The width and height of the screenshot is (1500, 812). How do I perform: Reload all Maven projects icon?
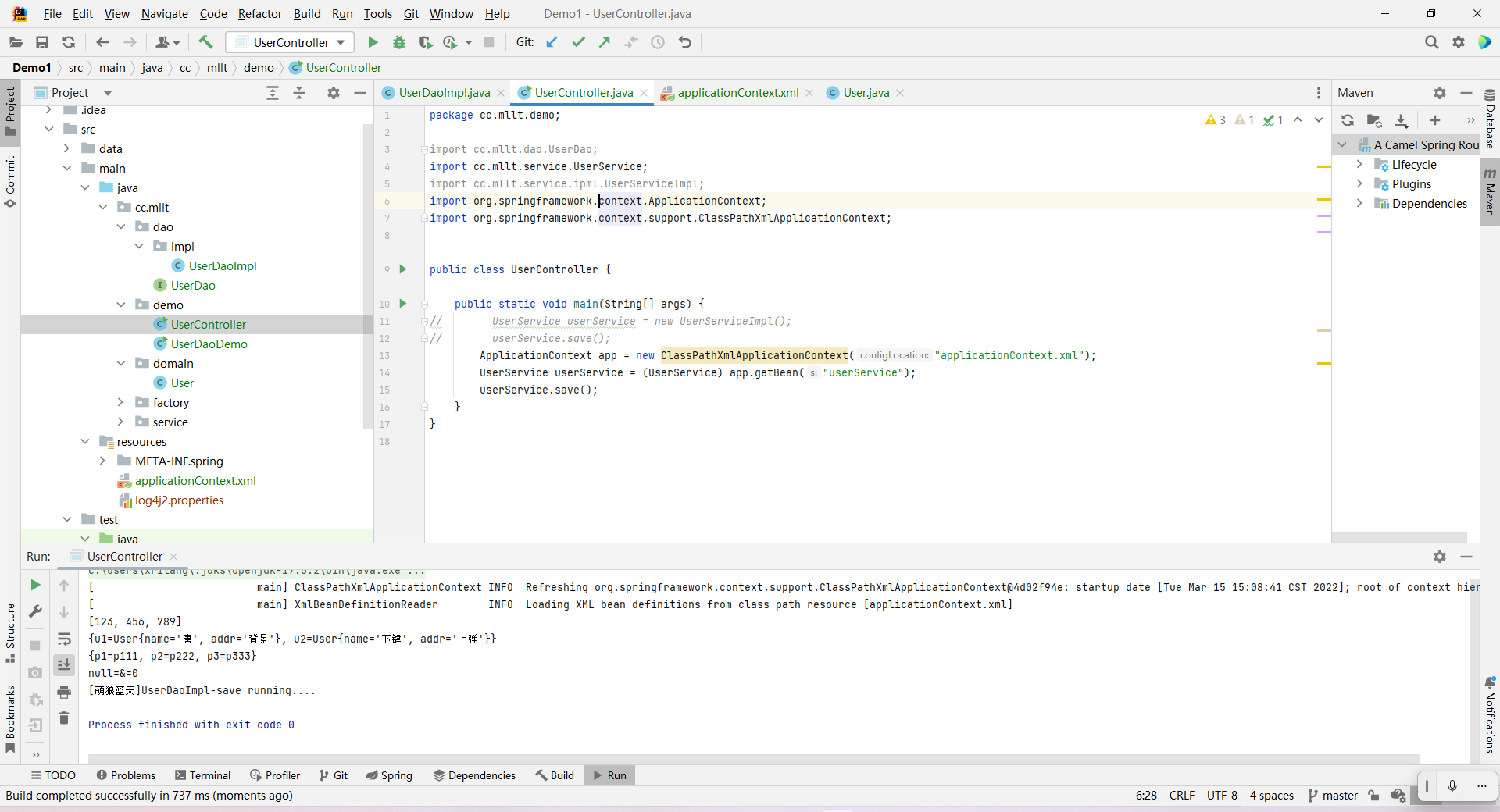[1348, 120]
